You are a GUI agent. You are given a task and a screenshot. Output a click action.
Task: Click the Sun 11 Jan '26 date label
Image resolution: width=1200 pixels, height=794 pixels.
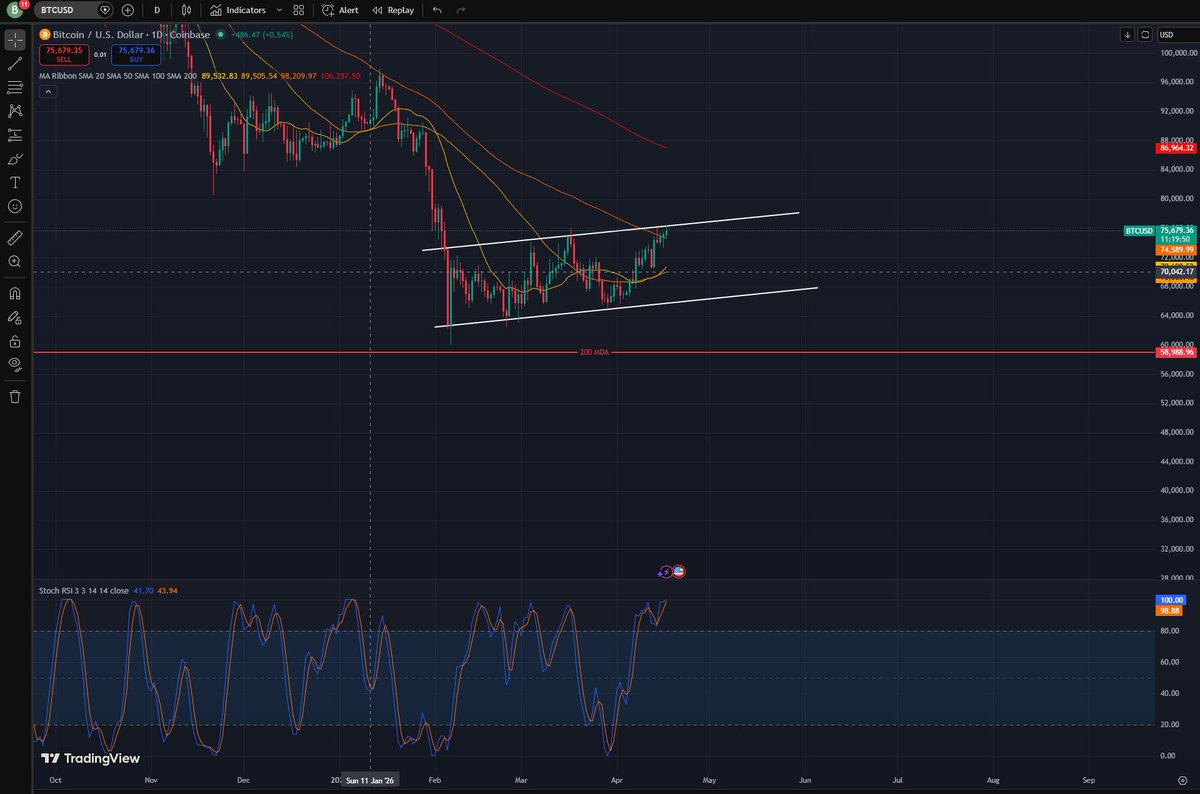tap(371, 779)
